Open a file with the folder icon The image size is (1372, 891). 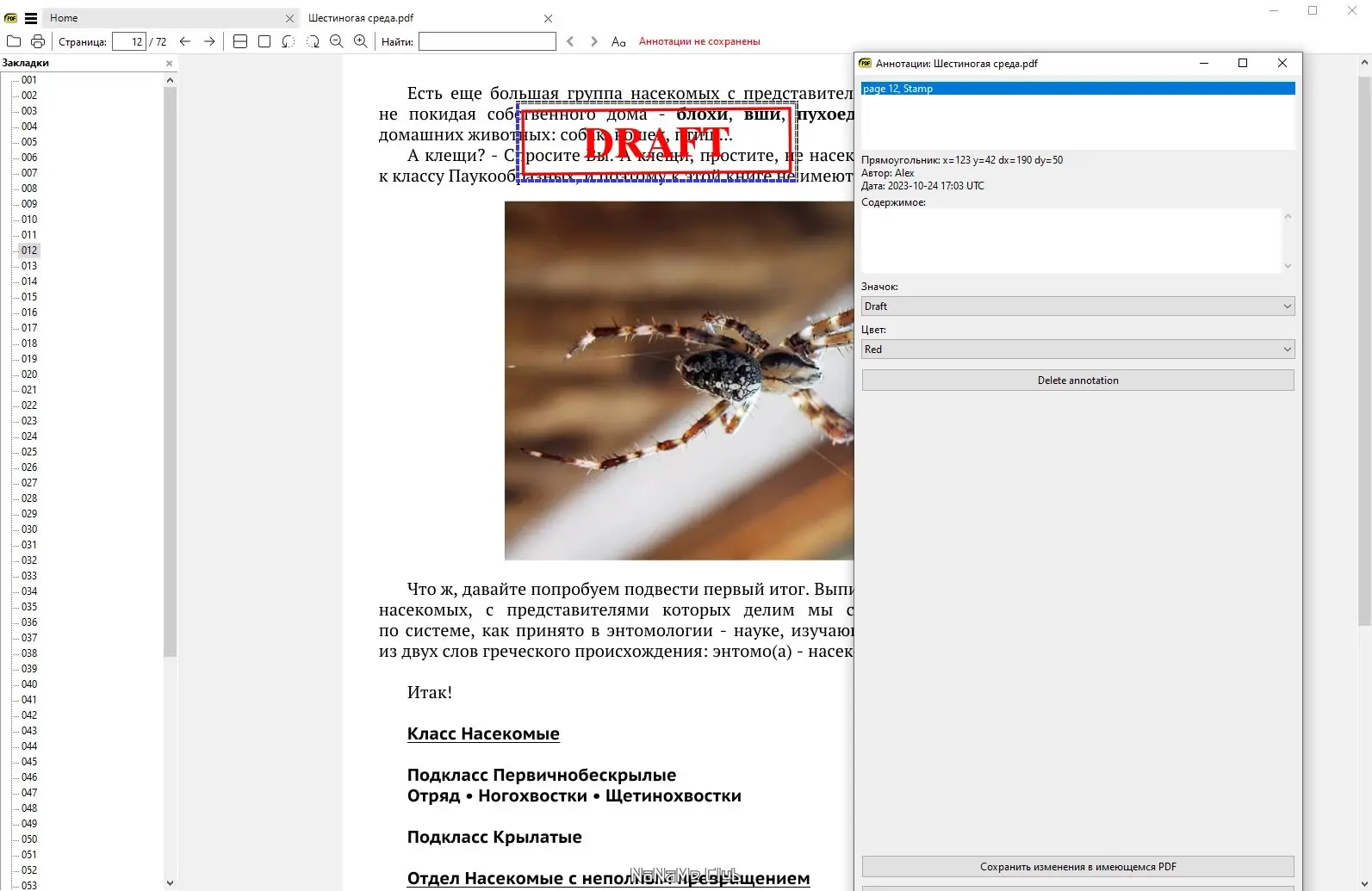pyautogui.click(x=14, y=41)
